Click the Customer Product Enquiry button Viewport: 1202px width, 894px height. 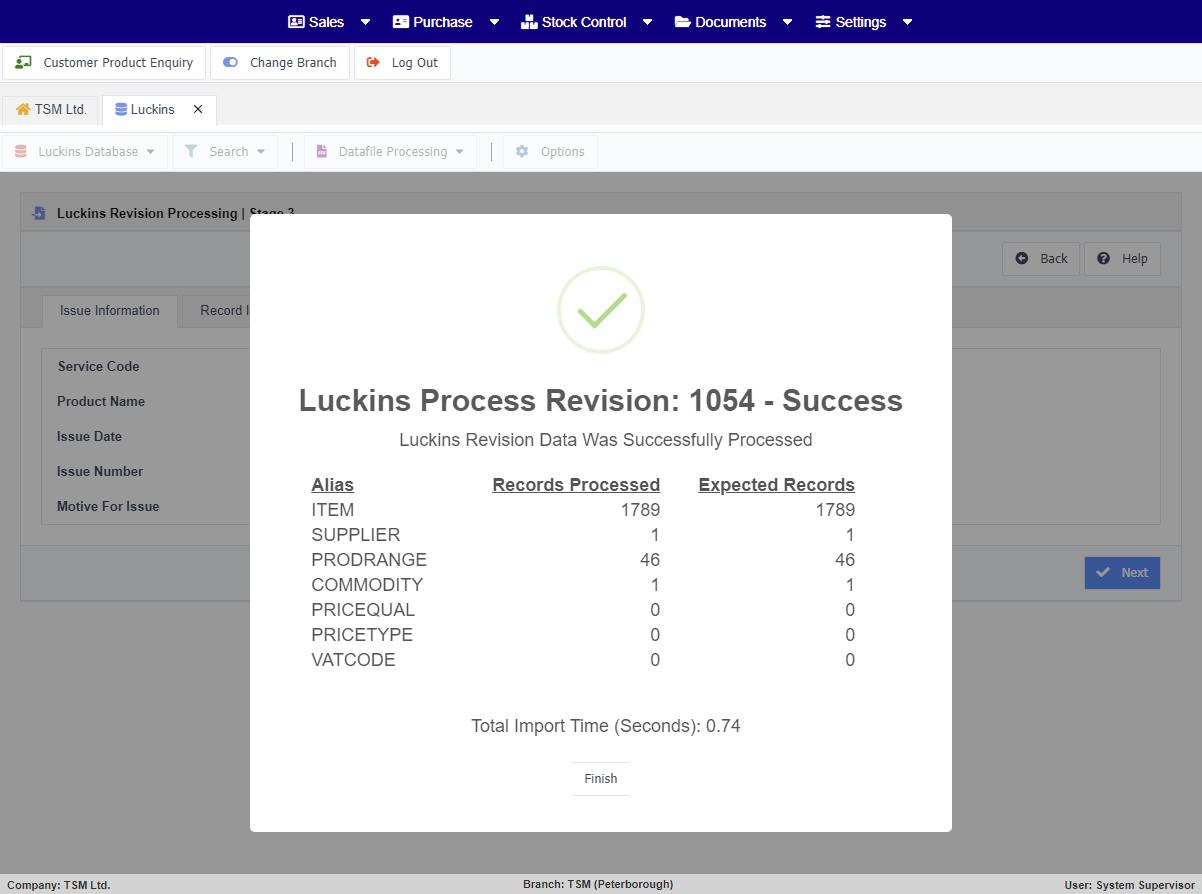[104, 62]
